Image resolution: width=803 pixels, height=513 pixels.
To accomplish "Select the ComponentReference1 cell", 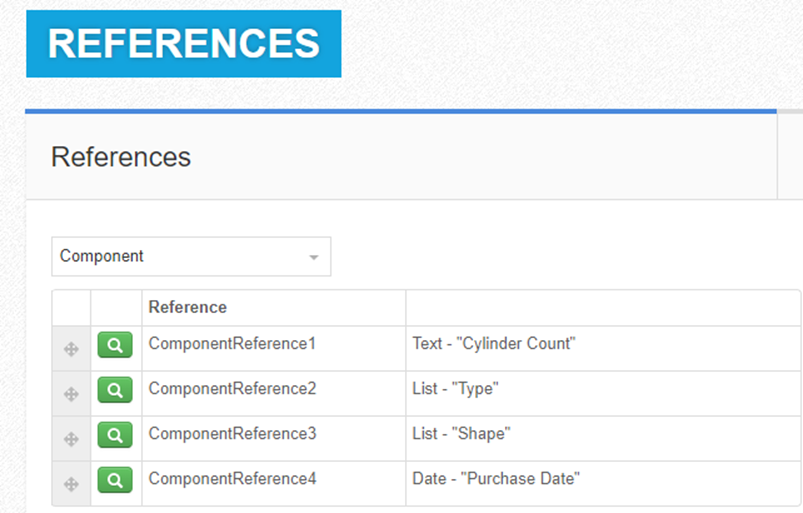I will (273, 349).
